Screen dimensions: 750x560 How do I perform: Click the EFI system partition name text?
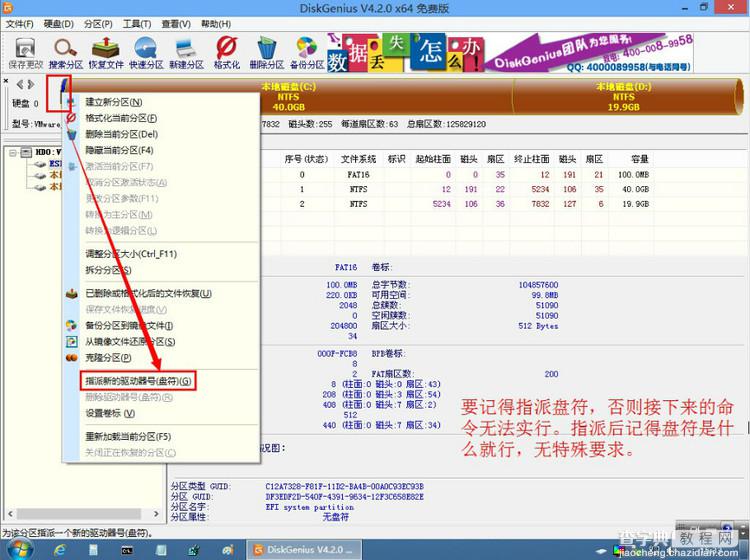[309, 507]
